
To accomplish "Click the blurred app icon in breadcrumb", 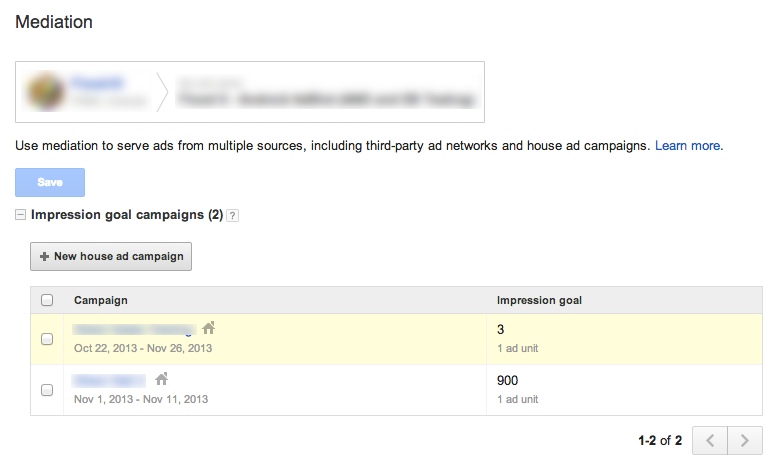I will pyautogui.click(x=45, y=91).
